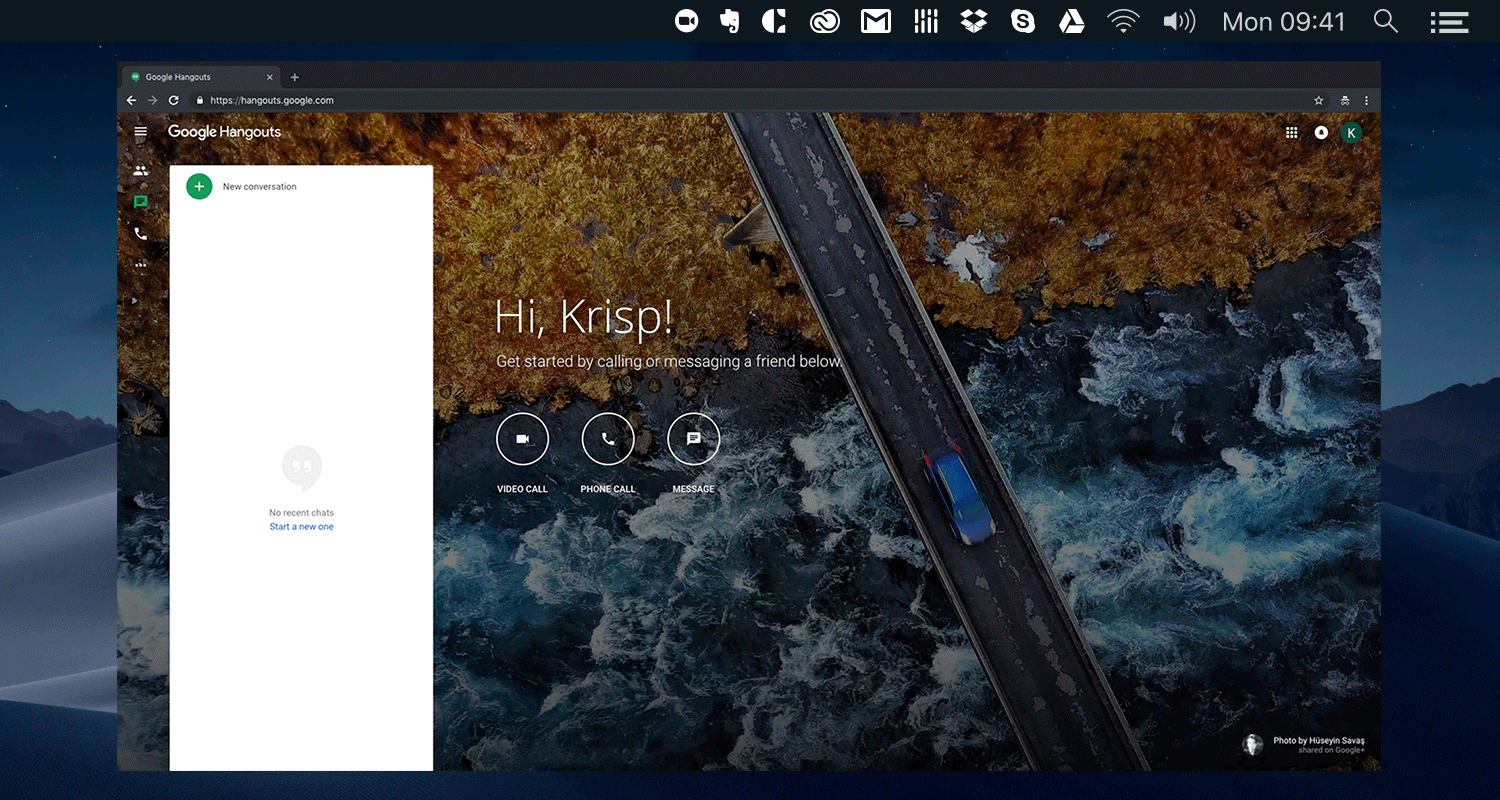Click the Hi, Krisp! greeting
The width and height of the screenshot is (1500, 800).
(584, 316)
